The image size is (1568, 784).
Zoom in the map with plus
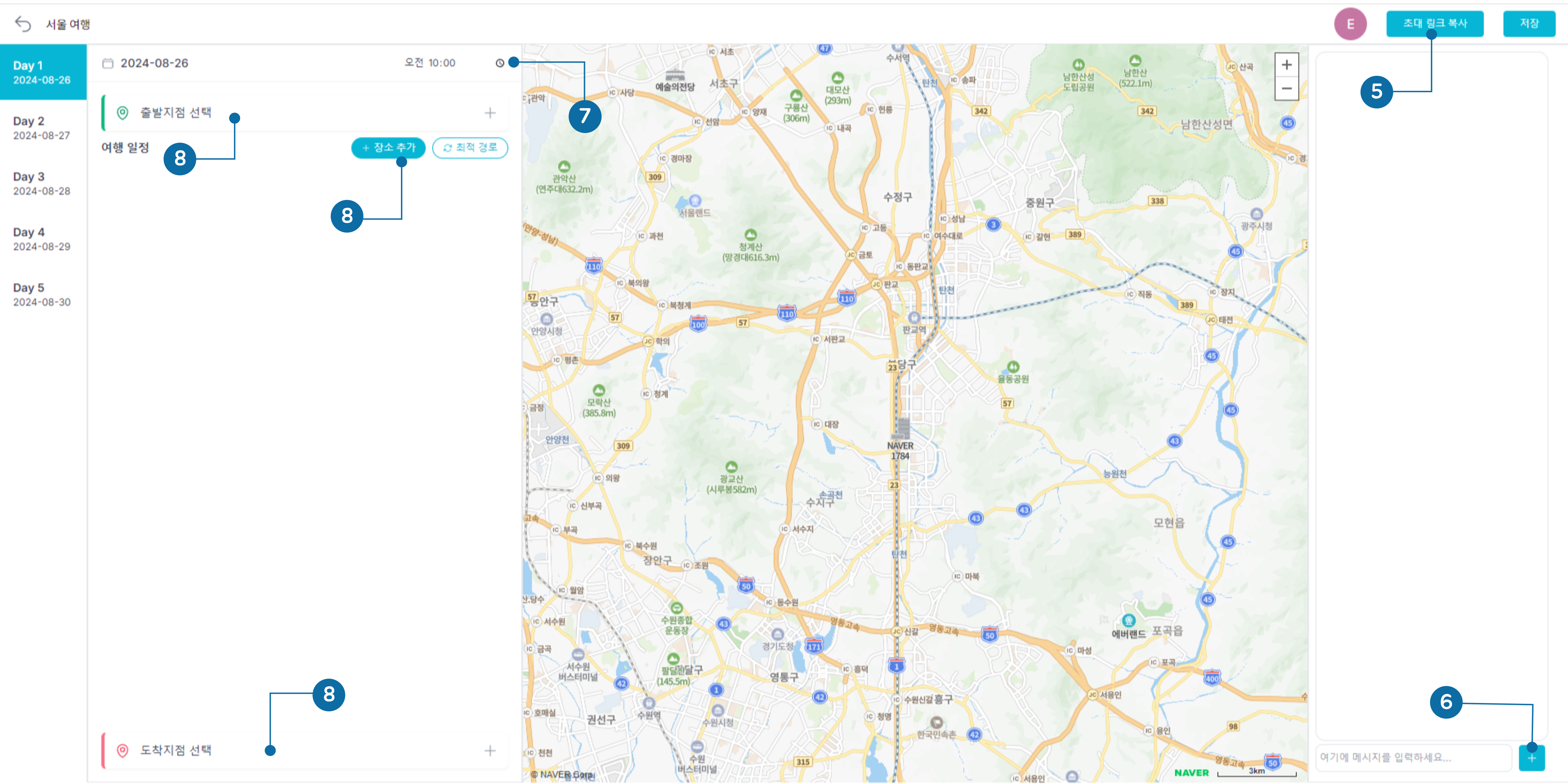1286,65
